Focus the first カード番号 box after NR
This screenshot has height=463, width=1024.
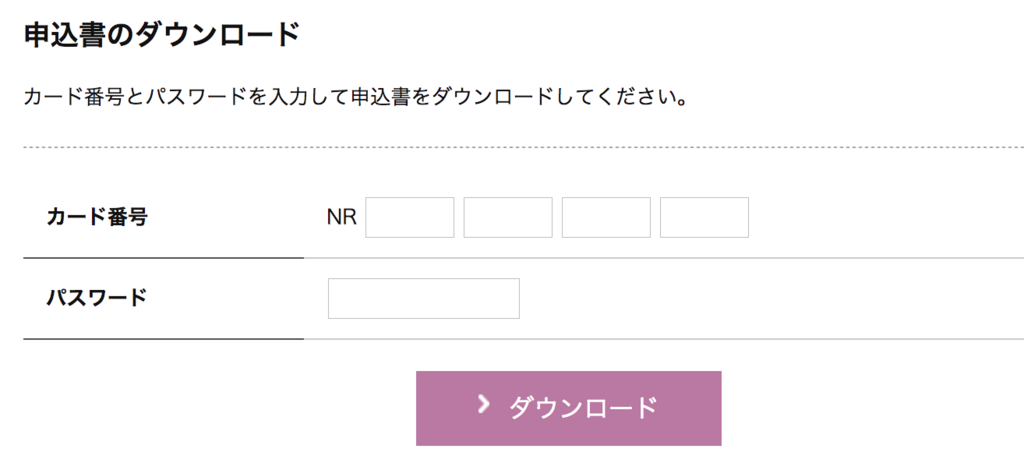(409, 217)
